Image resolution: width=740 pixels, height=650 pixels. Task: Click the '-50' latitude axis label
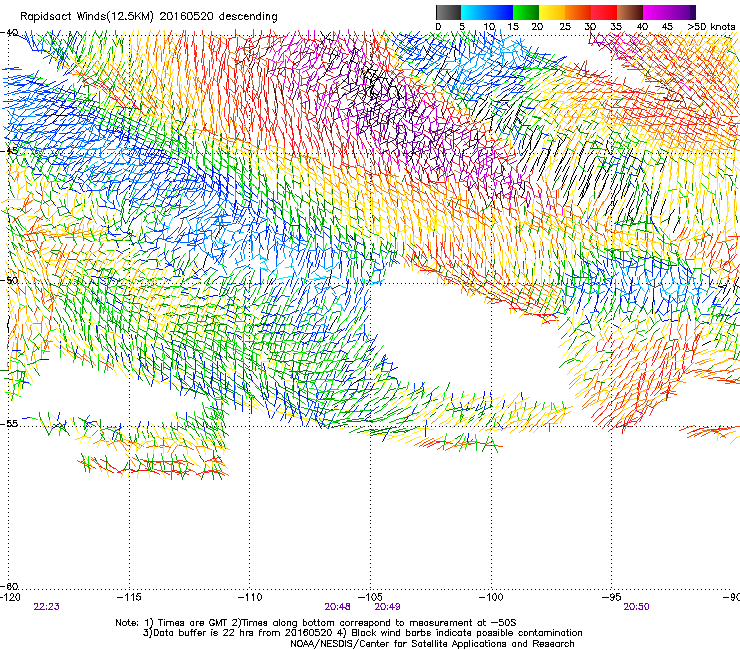[9, 280]
